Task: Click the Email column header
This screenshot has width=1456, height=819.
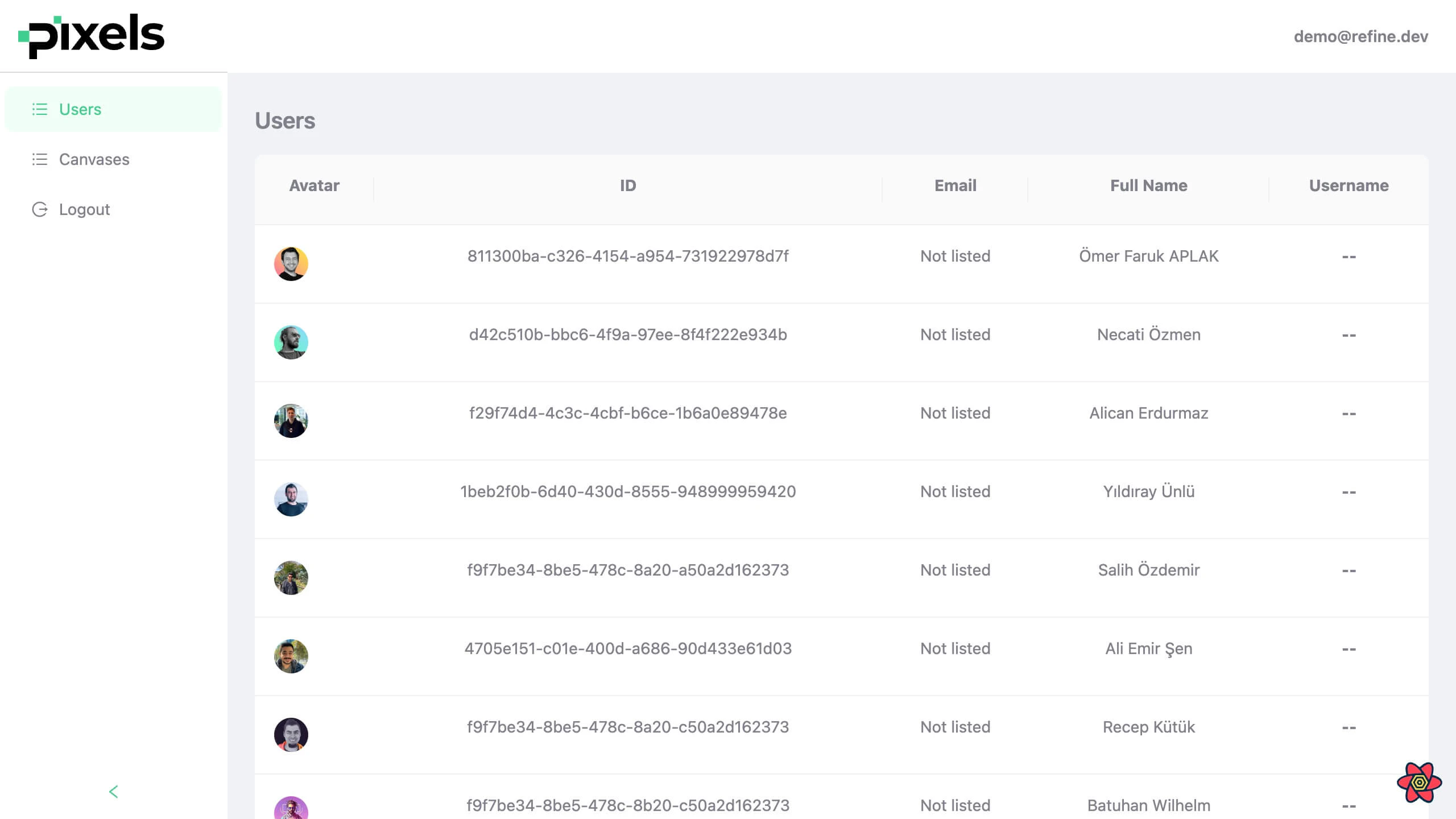Action: click(x=955, y=185)
